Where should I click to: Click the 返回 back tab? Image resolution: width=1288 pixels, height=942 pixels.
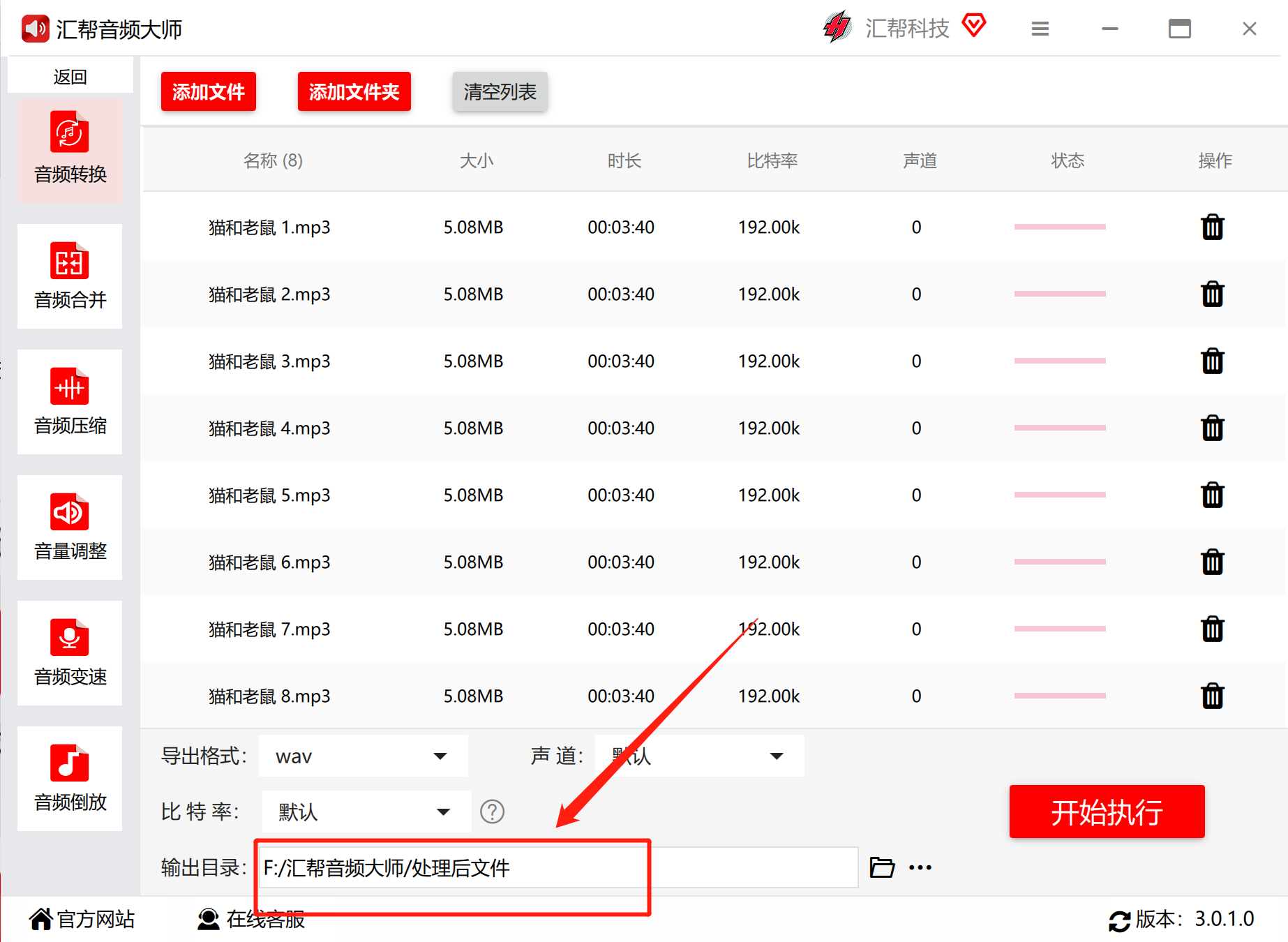pos(70,76)
